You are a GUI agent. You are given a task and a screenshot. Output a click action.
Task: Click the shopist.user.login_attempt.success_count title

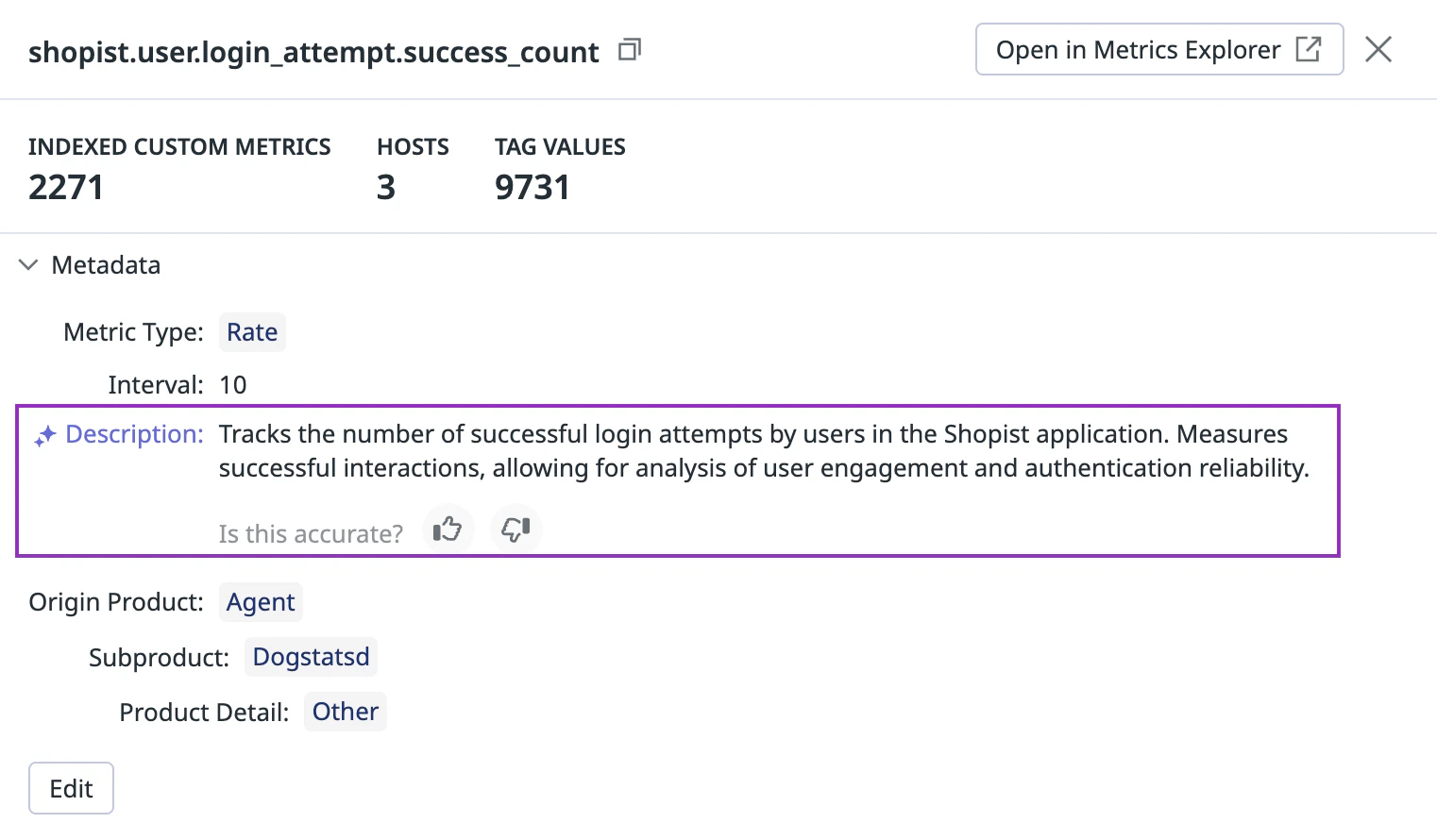pos(313,52)
